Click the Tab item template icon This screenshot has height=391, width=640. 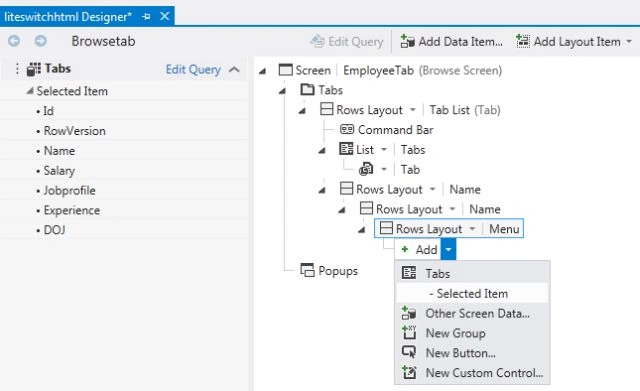click(x=366, y=169)
